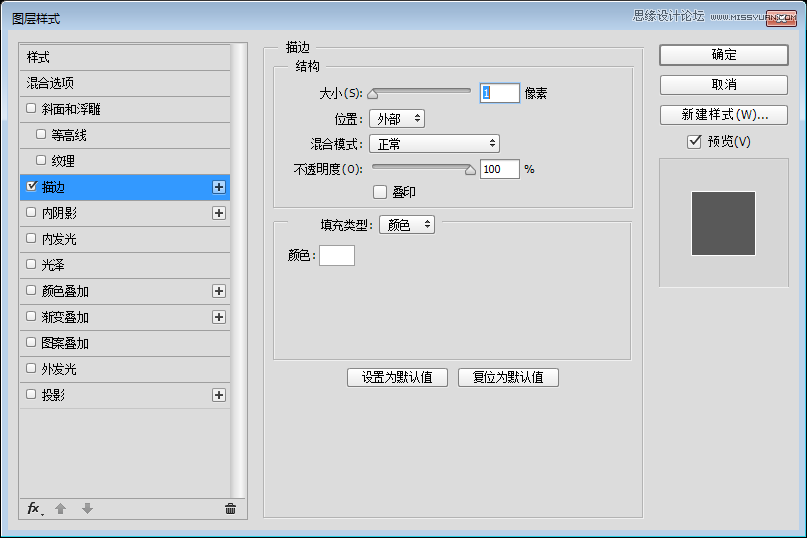Select 样式 in the left list

pos(125,57)
